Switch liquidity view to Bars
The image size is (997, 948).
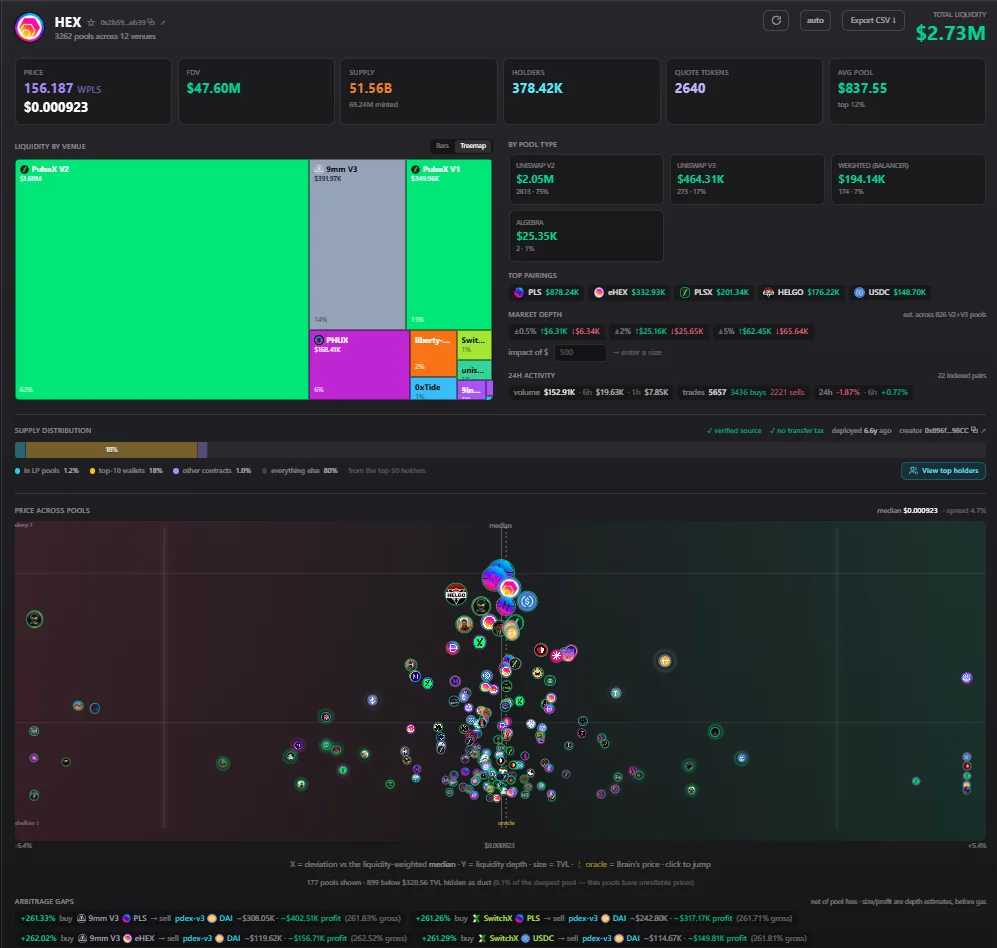(x=442, y=146)
